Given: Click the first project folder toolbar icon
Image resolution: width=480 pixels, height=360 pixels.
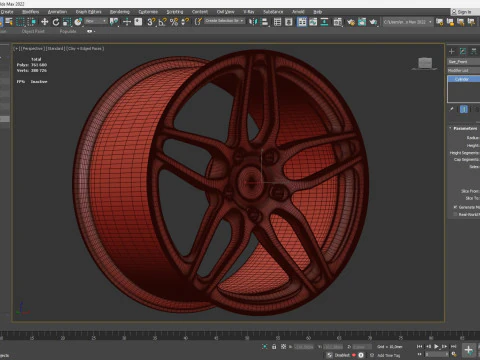Looking at the screenshot, I should tap(440, 22).
